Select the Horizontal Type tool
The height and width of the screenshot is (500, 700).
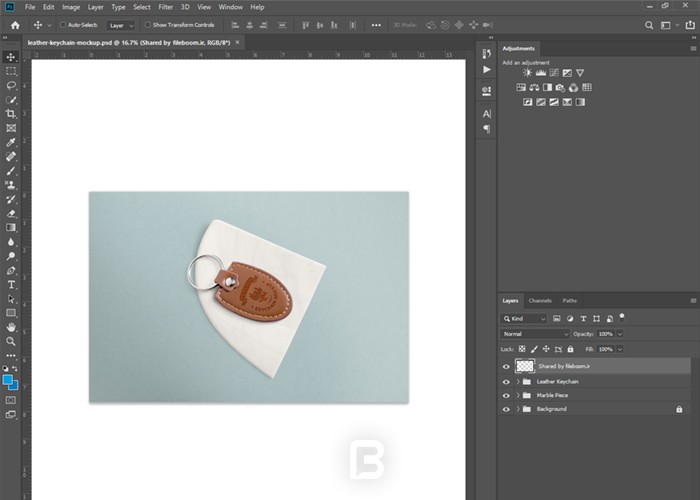pyautogui.click(x=11, y=285)
